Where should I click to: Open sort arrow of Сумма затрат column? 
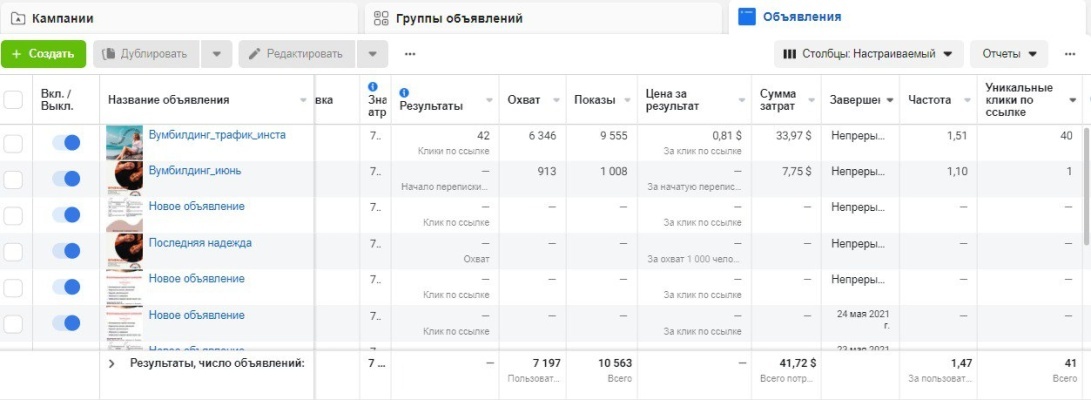click(810, 100)
